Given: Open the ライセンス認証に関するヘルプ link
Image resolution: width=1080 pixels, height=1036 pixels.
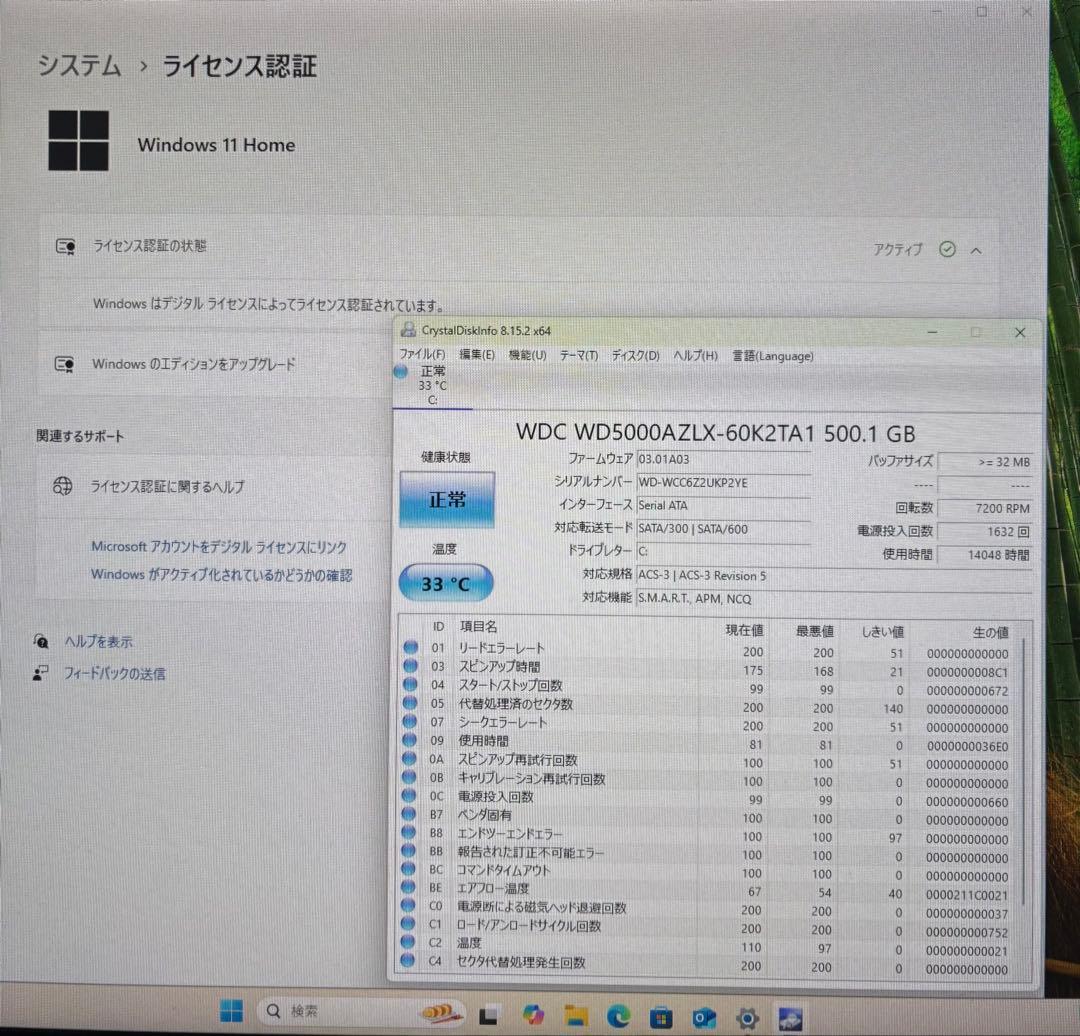Looking at the screenshot, I should (x=166, y=486).
